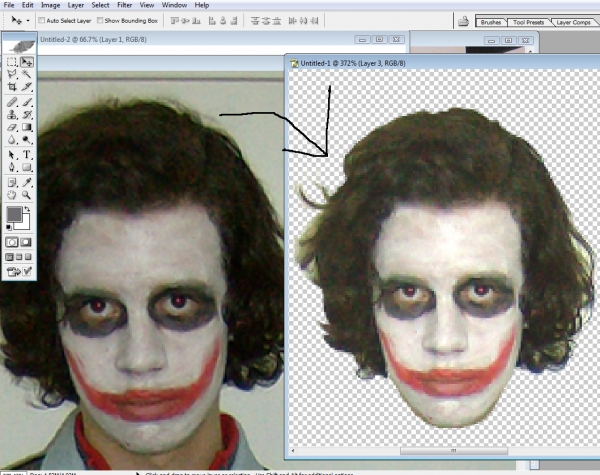Select the Magic Wand tool
600x475 pixels.
point(26,74)
